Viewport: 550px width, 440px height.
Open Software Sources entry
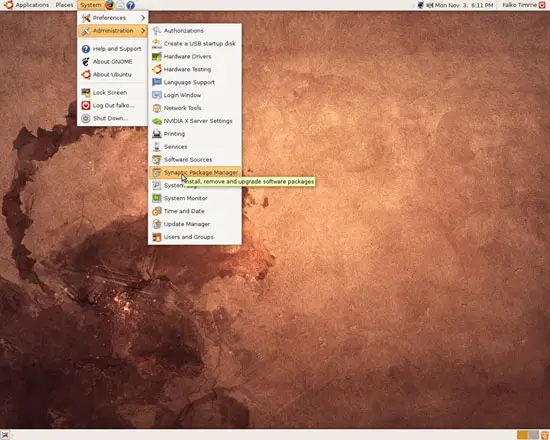(x=195, y=160)
